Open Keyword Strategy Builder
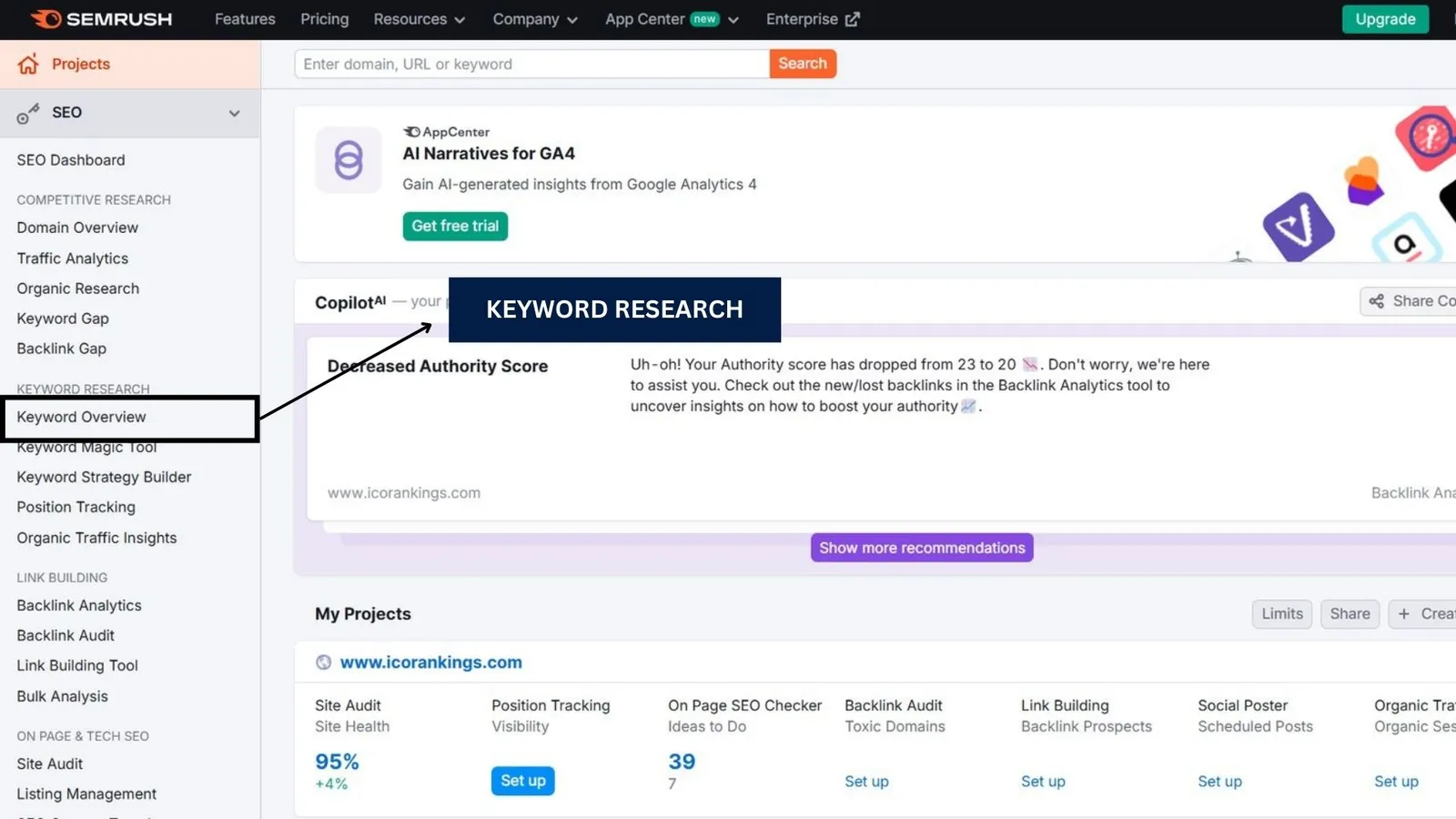This screenshot has height=819, width=1456. (x=104, y=477)
